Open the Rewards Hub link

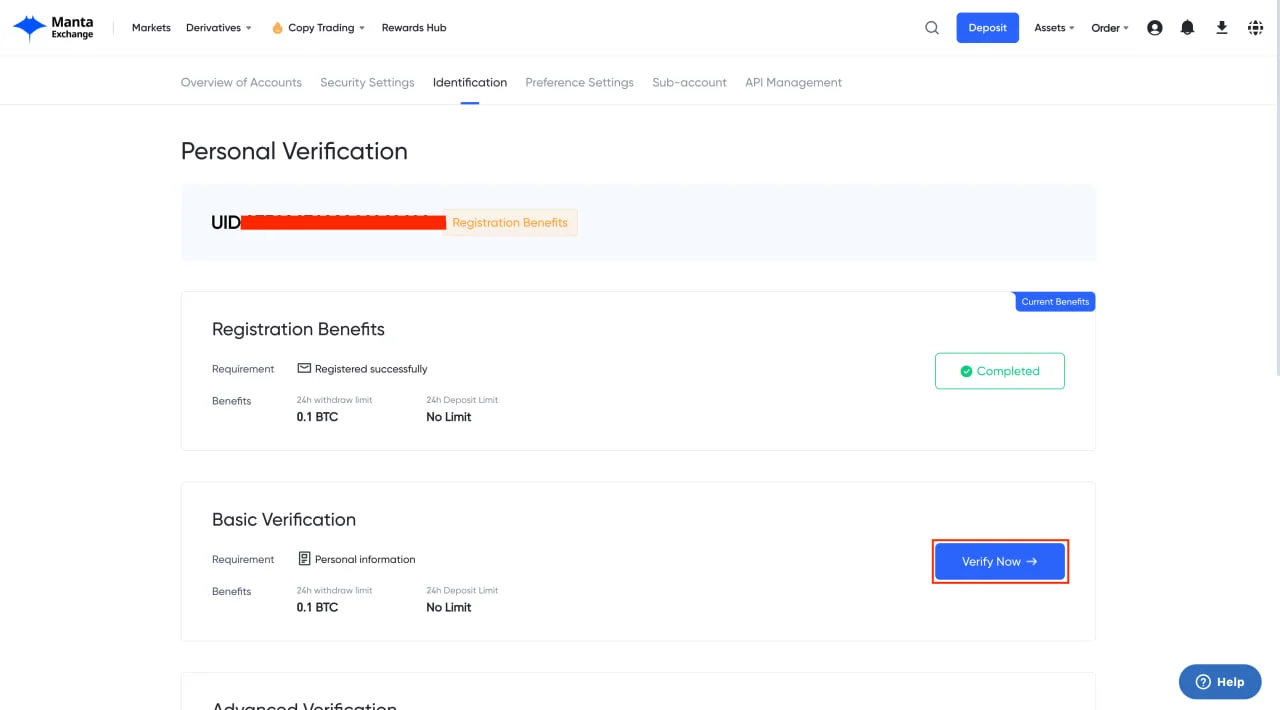(414, 28)
